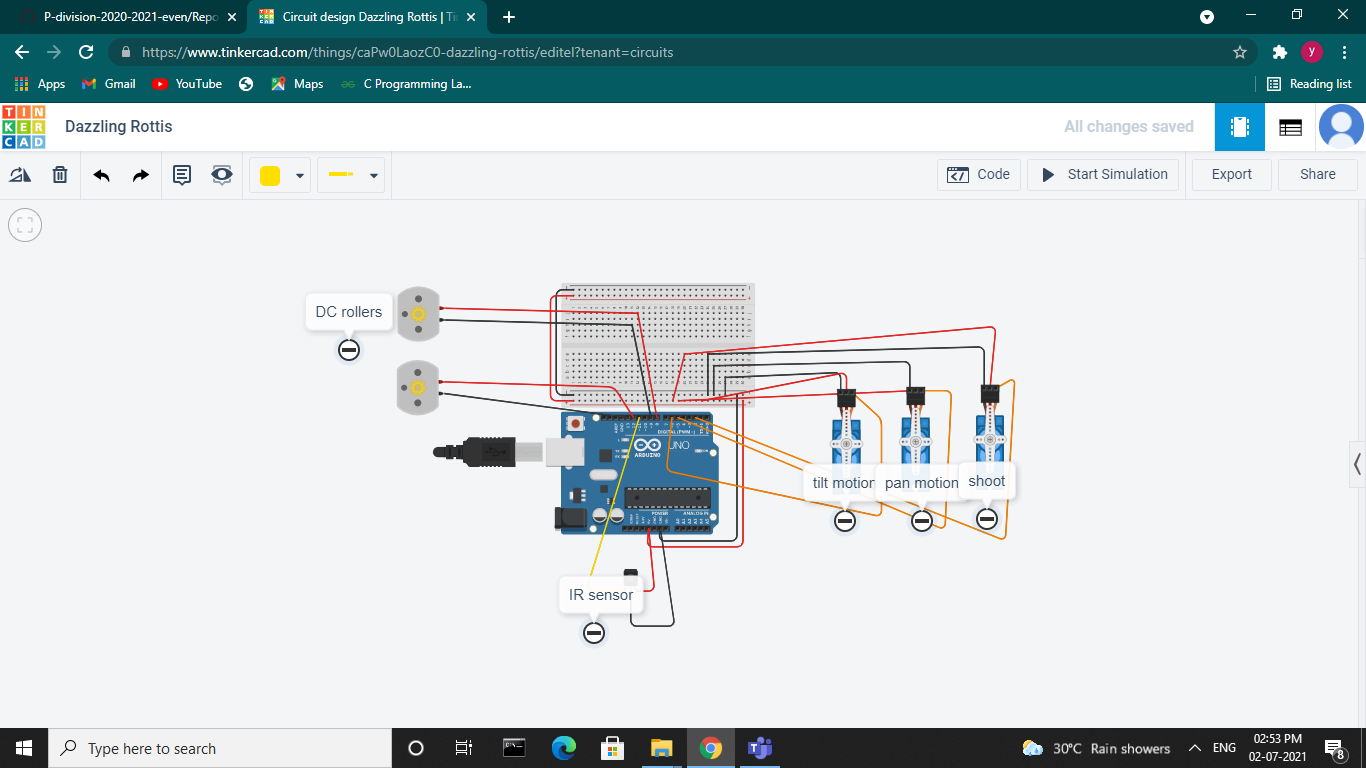This screenshot has height=768, width=1366.
Task: Pick the yellow wire color swatch
Action: (270, 176)
